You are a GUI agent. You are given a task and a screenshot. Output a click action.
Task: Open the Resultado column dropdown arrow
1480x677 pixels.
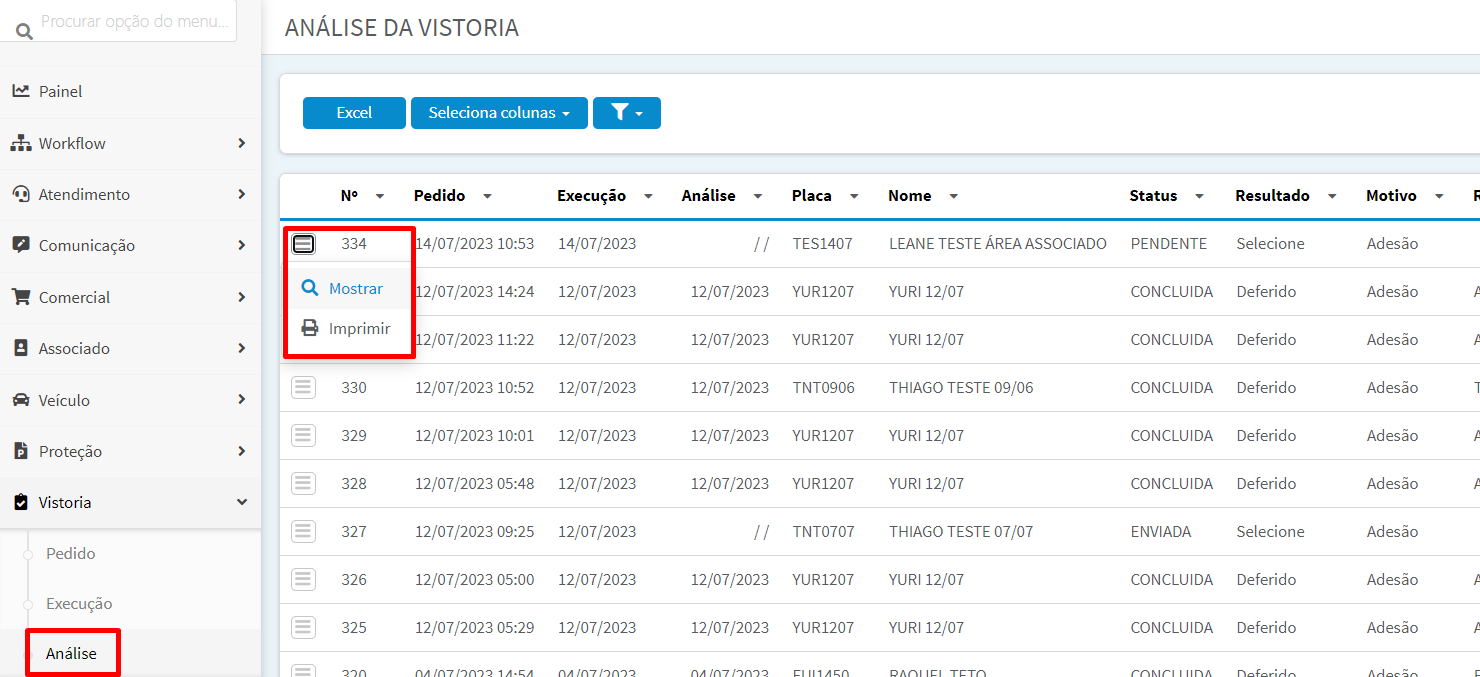[x=1332, y=197]
